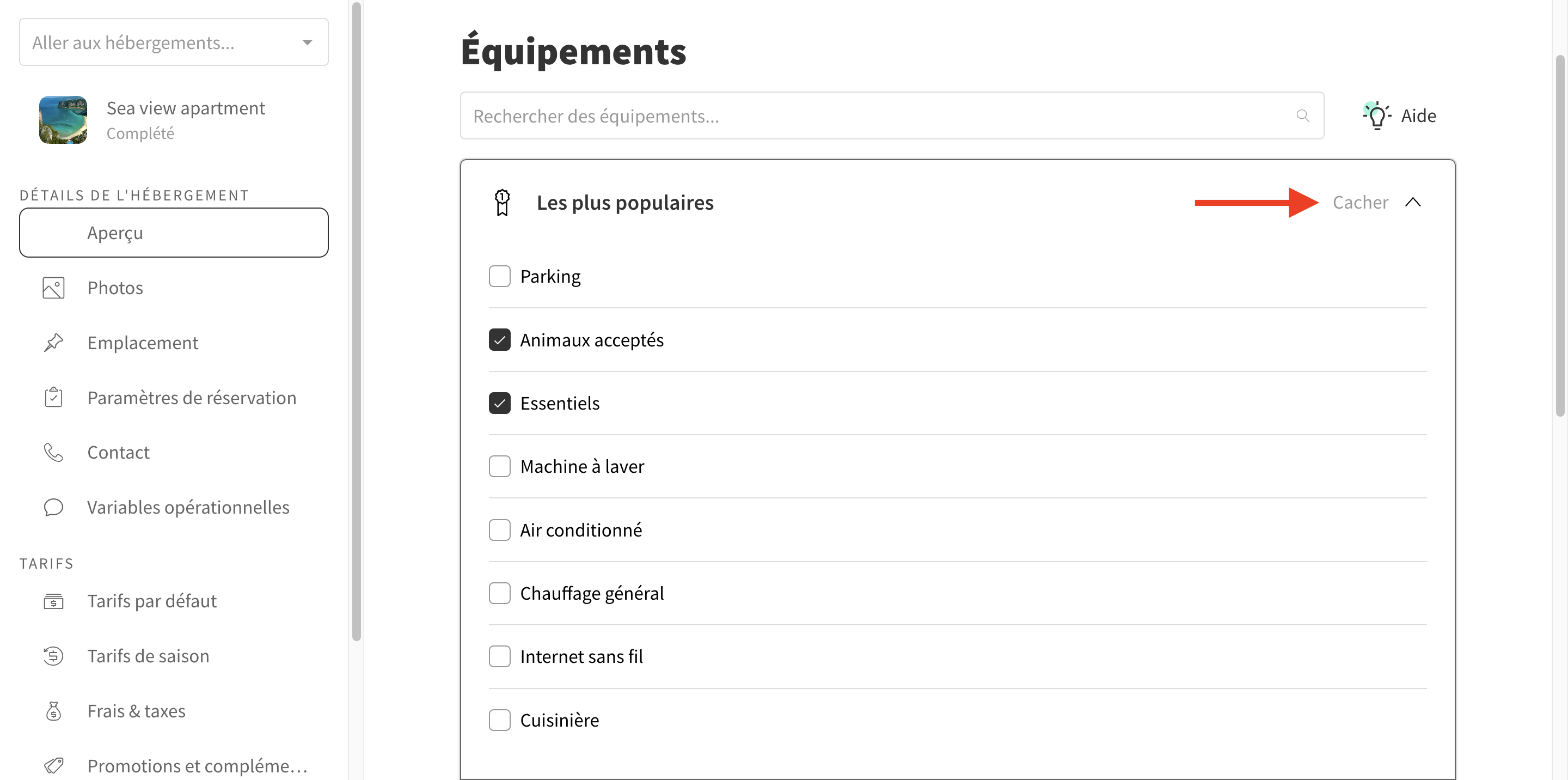Click the Aide help link
Image resolution: width=1568 pixels, height=780 pixels.
(x=1418, y=115)
